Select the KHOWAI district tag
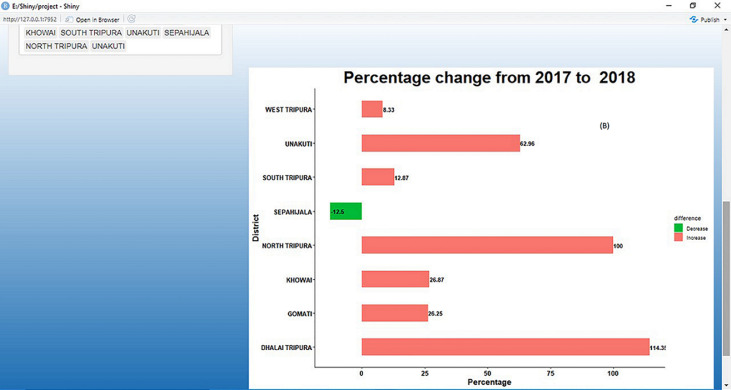This screenshot has width=731, height=390. pyautogui.click(x=41, y=33)
